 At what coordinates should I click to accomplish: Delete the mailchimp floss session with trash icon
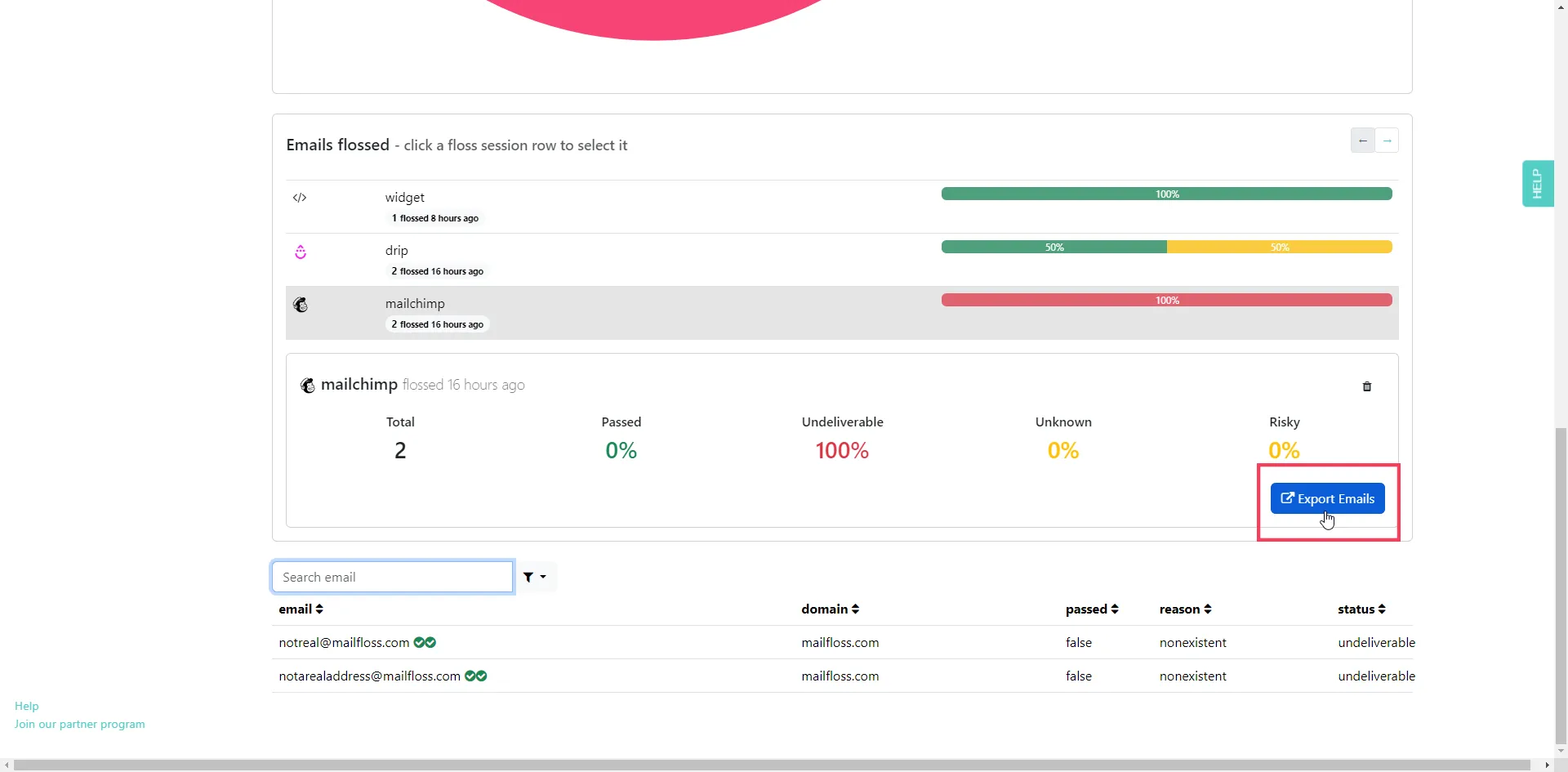[1367, 386]
